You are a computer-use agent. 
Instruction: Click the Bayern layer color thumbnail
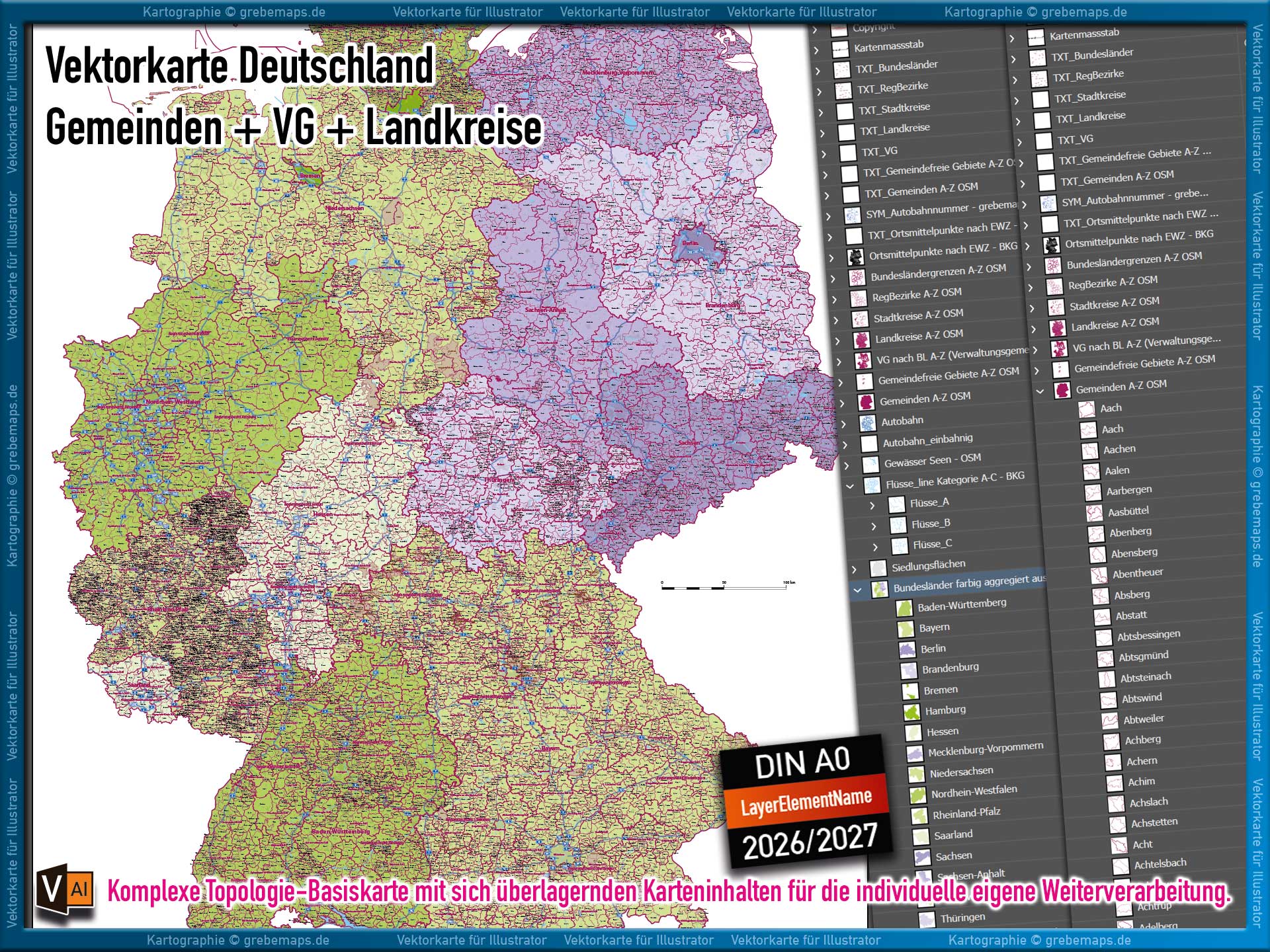(x=906, y=630)
